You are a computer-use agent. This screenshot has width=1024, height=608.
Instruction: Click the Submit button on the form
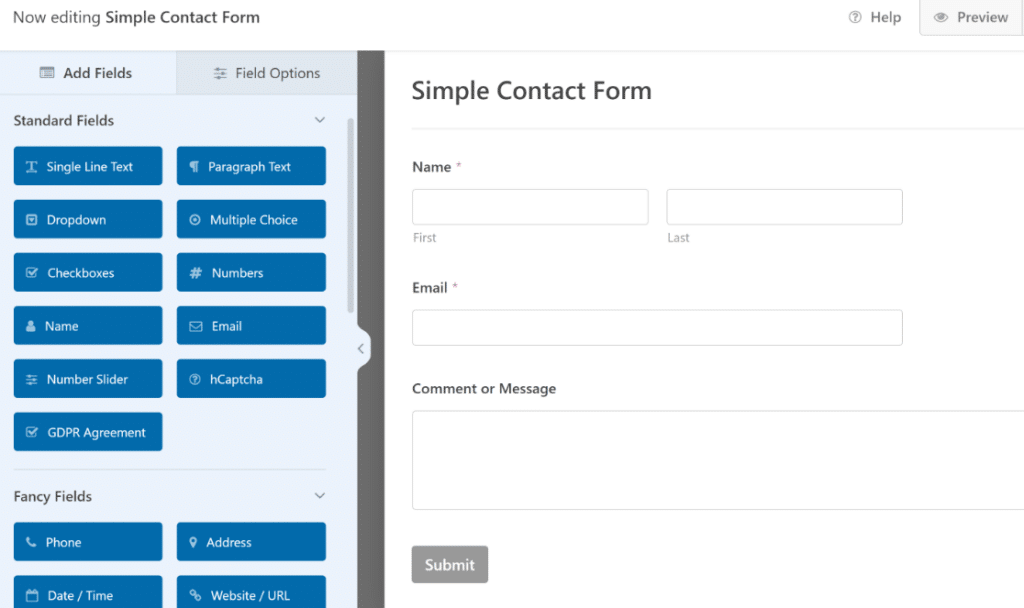(x=449, y=564)
